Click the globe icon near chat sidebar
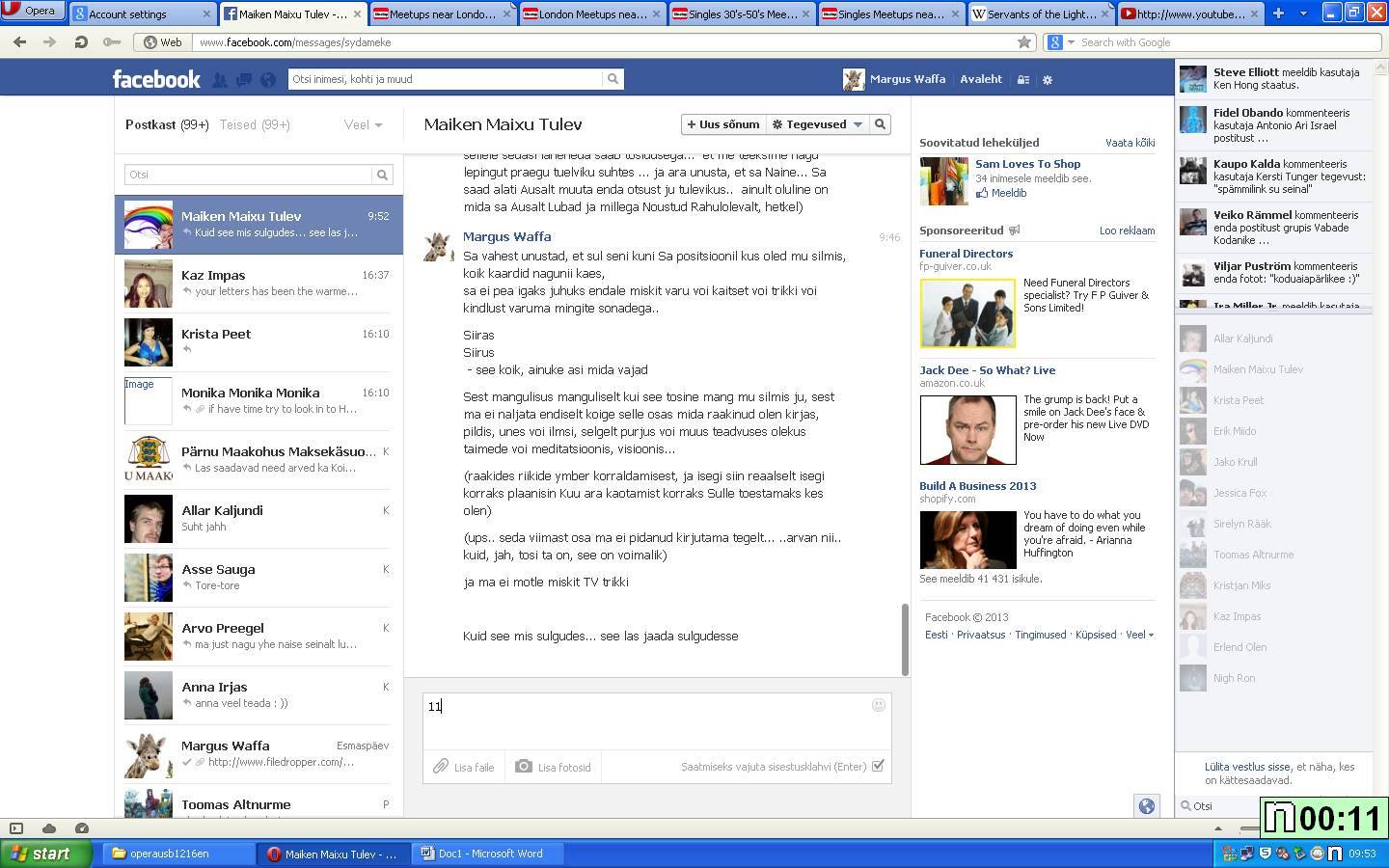The width and height of the screenshot is (1389, 868). (1146, 806)
